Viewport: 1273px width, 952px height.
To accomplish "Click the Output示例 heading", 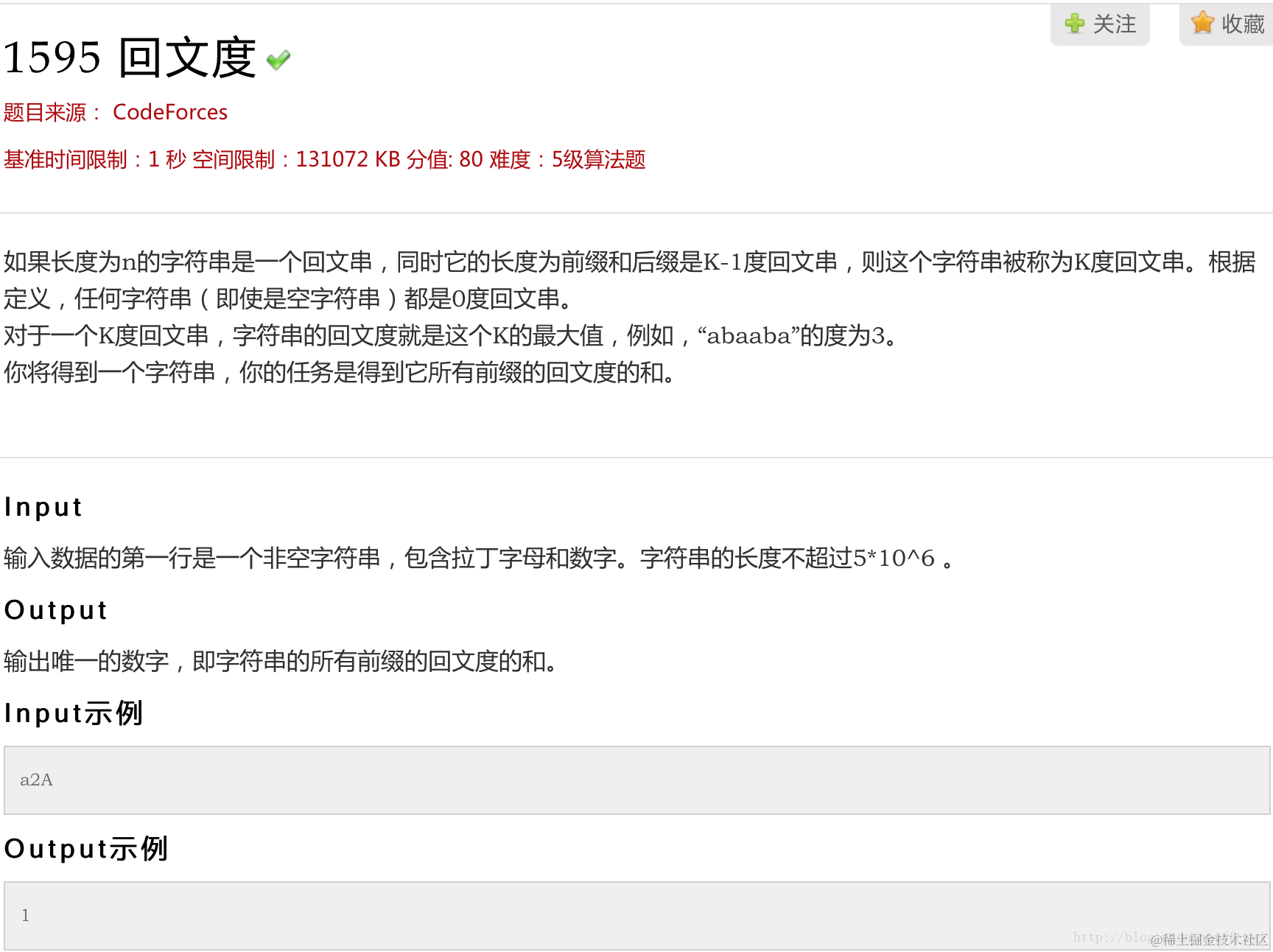I will click(x=86, y=849).
